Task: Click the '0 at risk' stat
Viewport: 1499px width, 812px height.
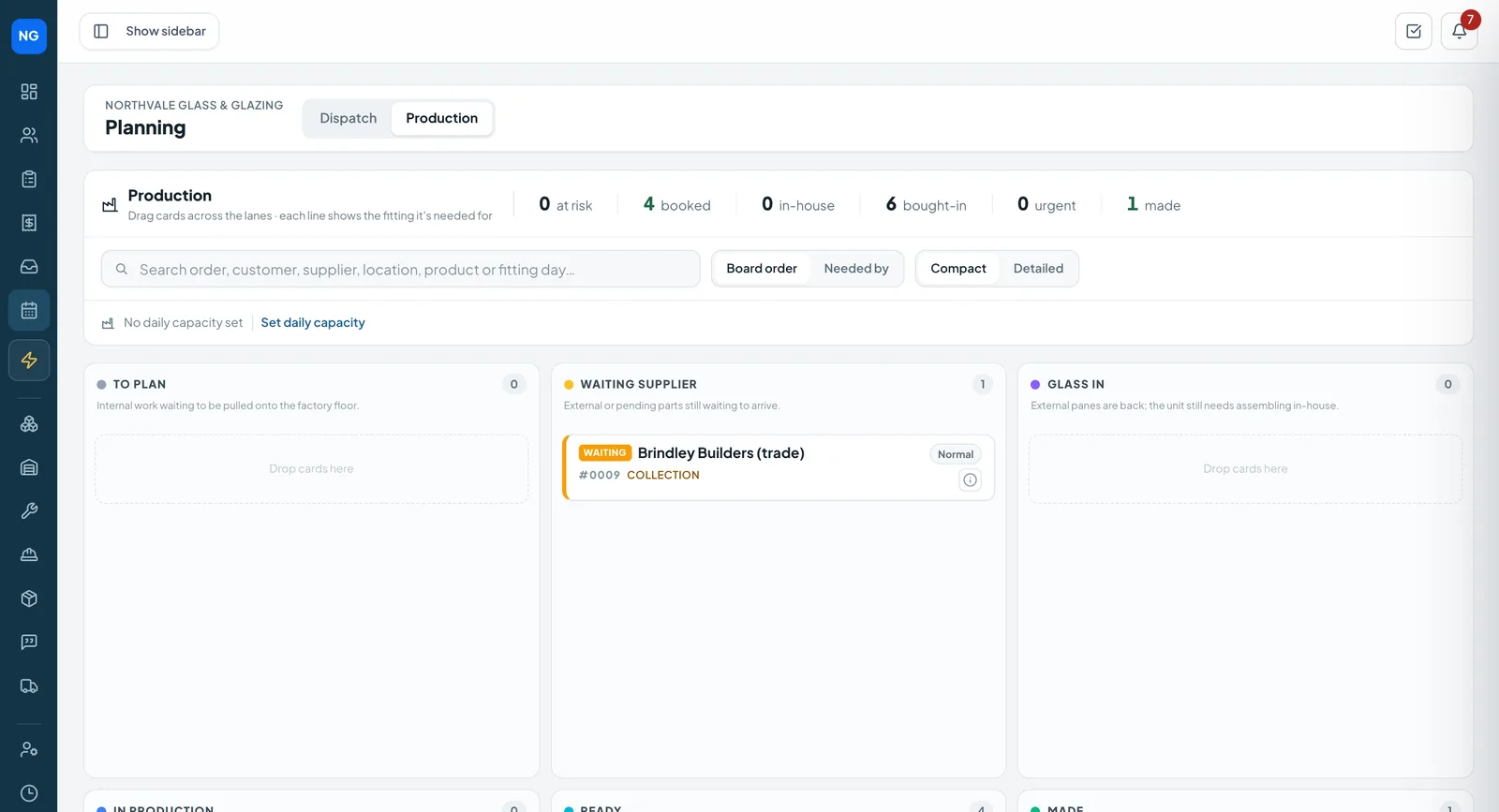Action: coord(565,204)
